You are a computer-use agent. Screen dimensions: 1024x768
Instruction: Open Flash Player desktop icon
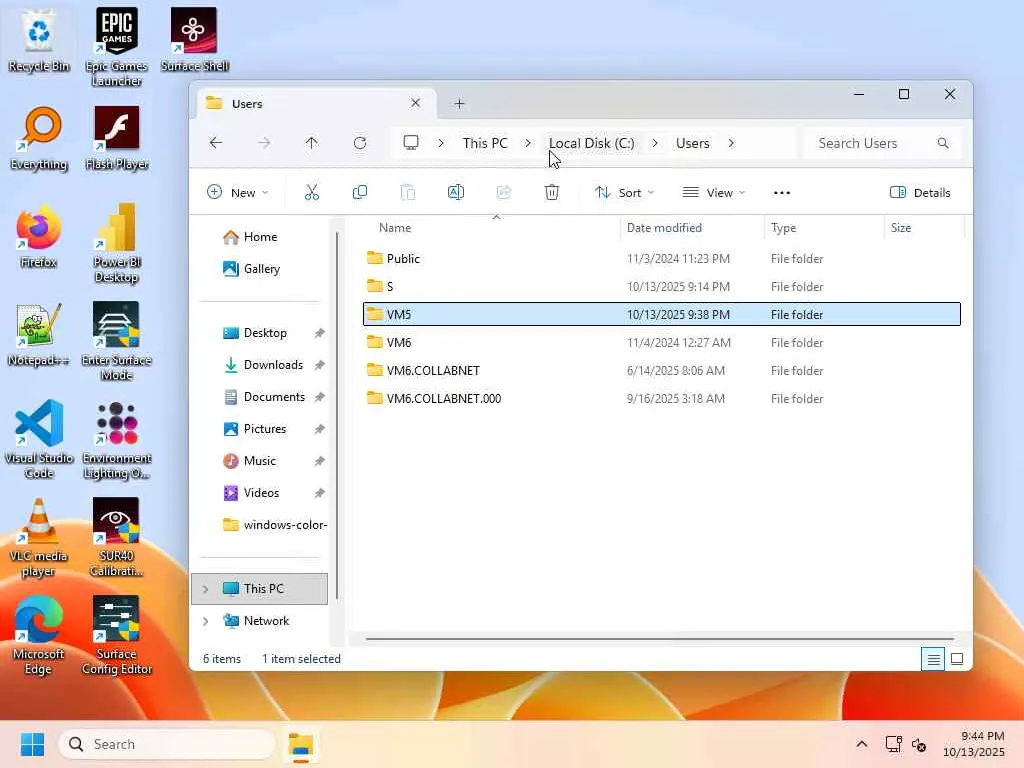pos(116,138)
